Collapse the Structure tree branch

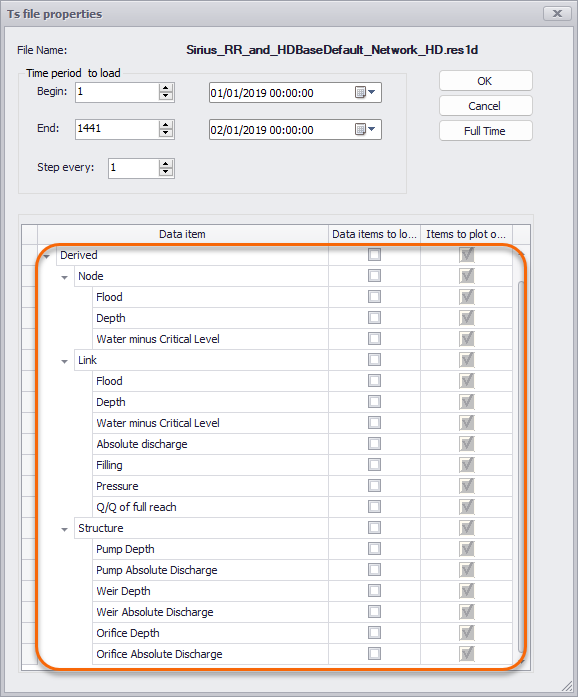coord(64,529)
